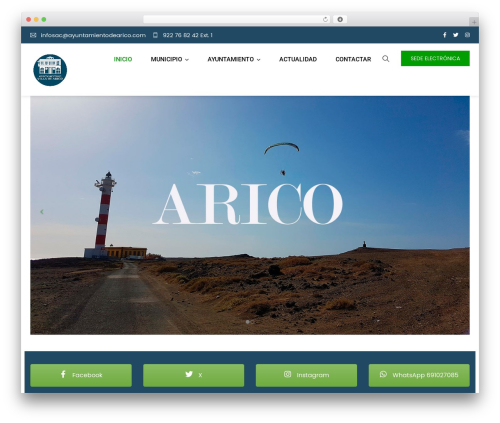This screenshot has height=423, width=500.
Task: Click the Facebook icon in top bar
Action: [444, 35]
